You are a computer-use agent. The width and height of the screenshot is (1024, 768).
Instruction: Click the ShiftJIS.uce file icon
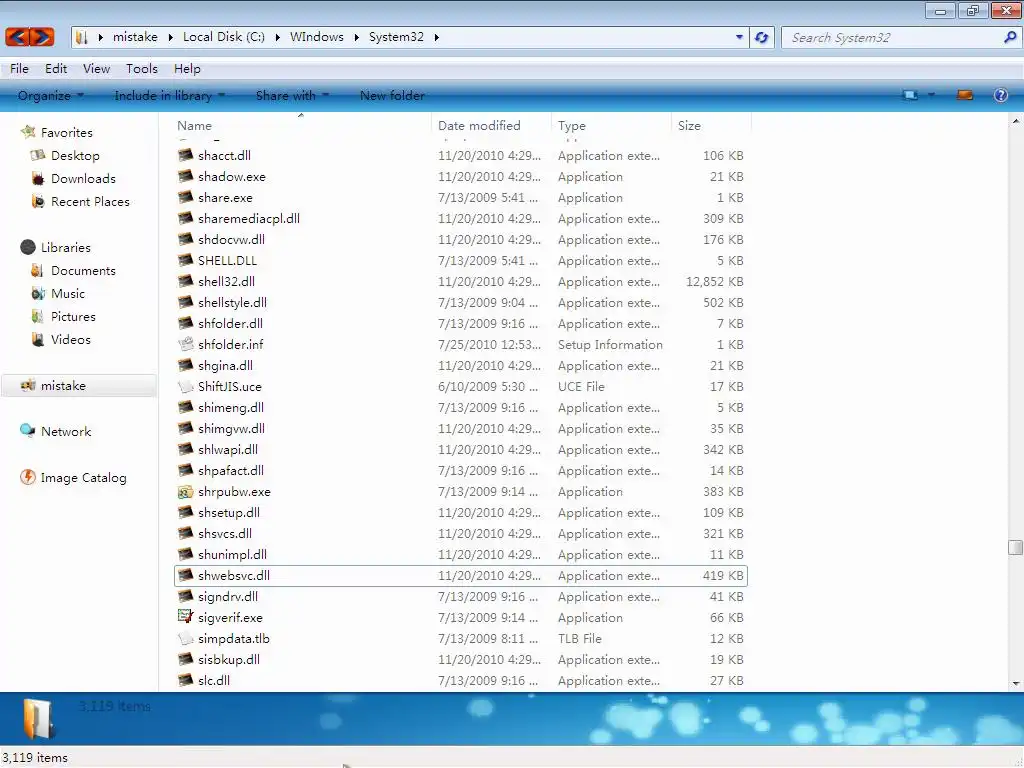(x=185, y=387)
